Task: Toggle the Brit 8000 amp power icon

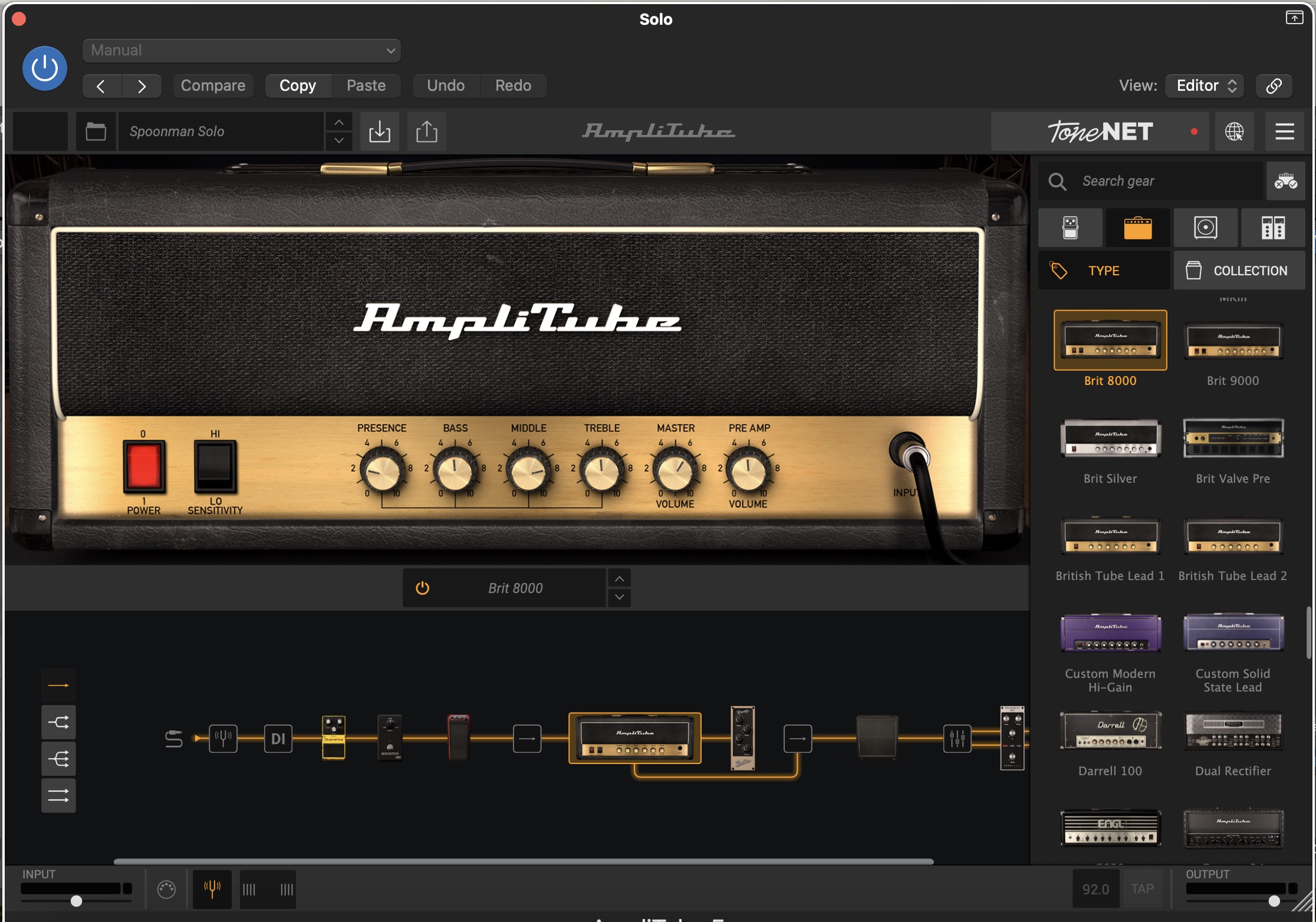Action: click(422, 588)
